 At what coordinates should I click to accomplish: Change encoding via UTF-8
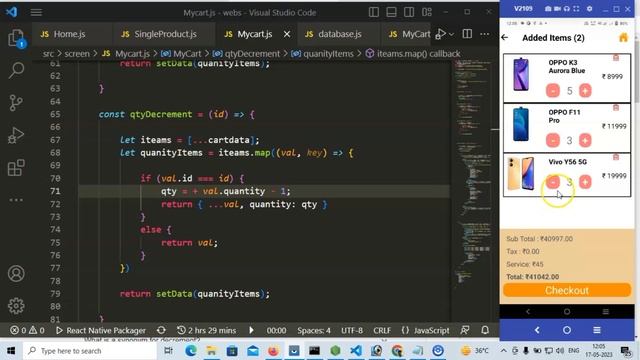[x=352, y=330]
